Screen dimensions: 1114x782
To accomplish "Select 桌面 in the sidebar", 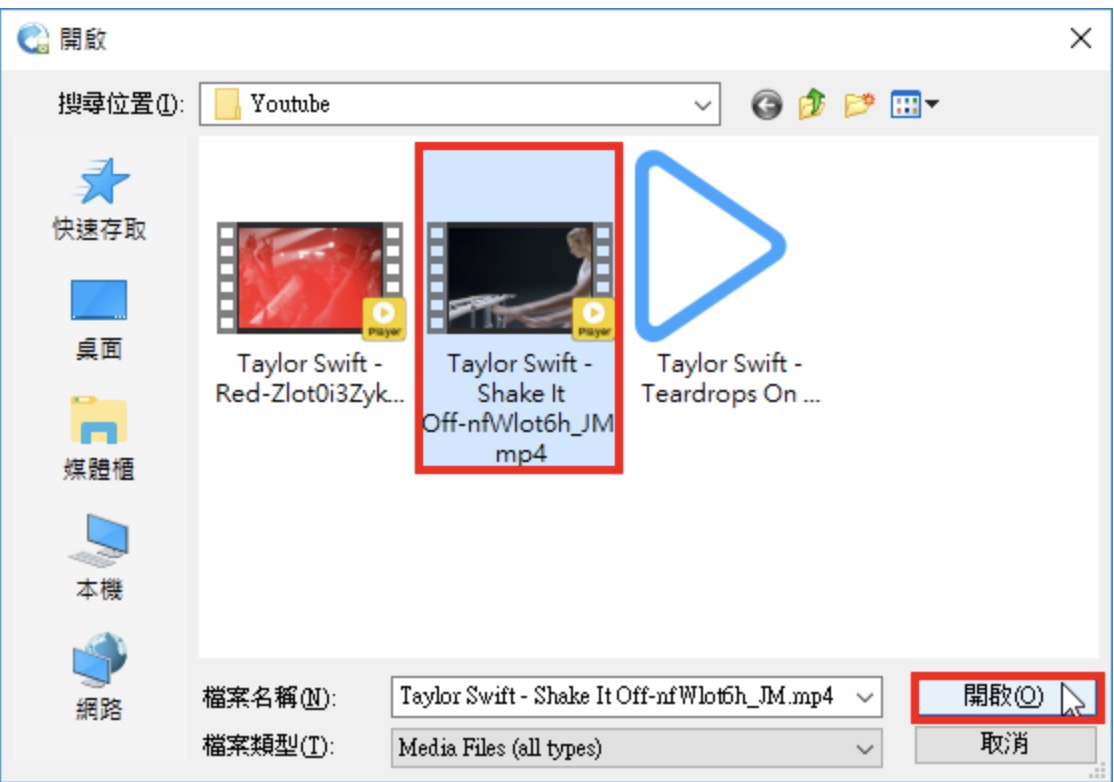I will (x=99, y=320).
